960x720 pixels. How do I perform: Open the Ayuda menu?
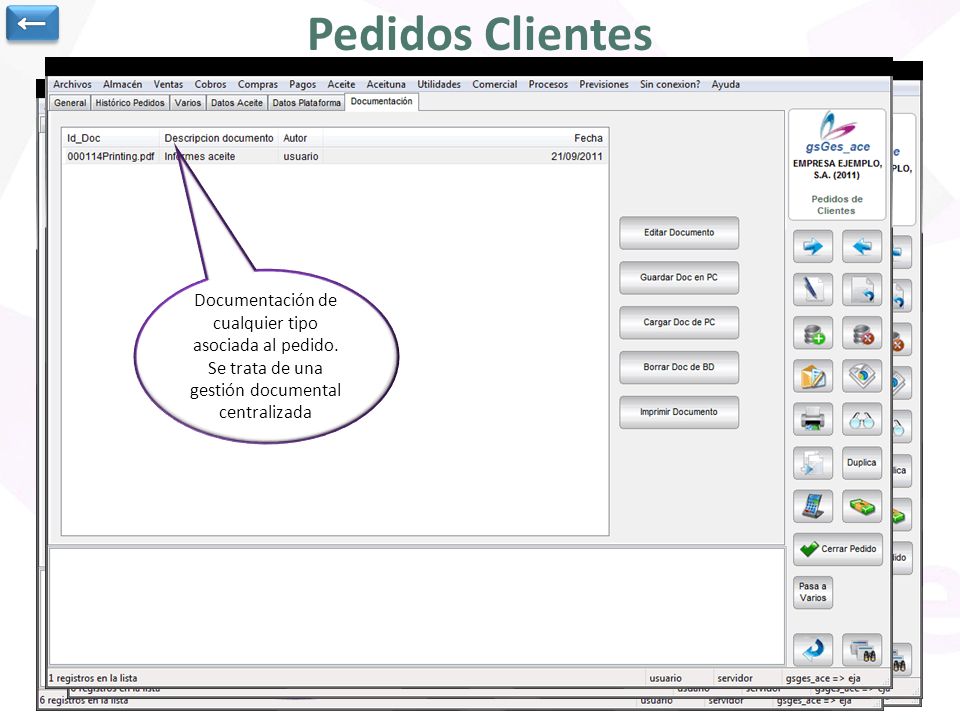(726, 84)
